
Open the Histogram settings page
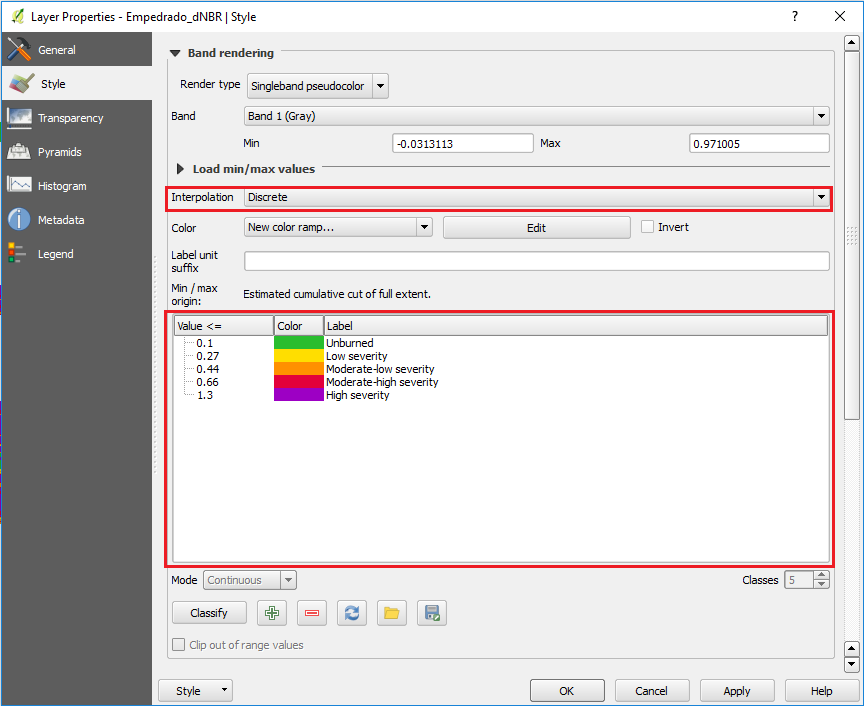point(62,186)
